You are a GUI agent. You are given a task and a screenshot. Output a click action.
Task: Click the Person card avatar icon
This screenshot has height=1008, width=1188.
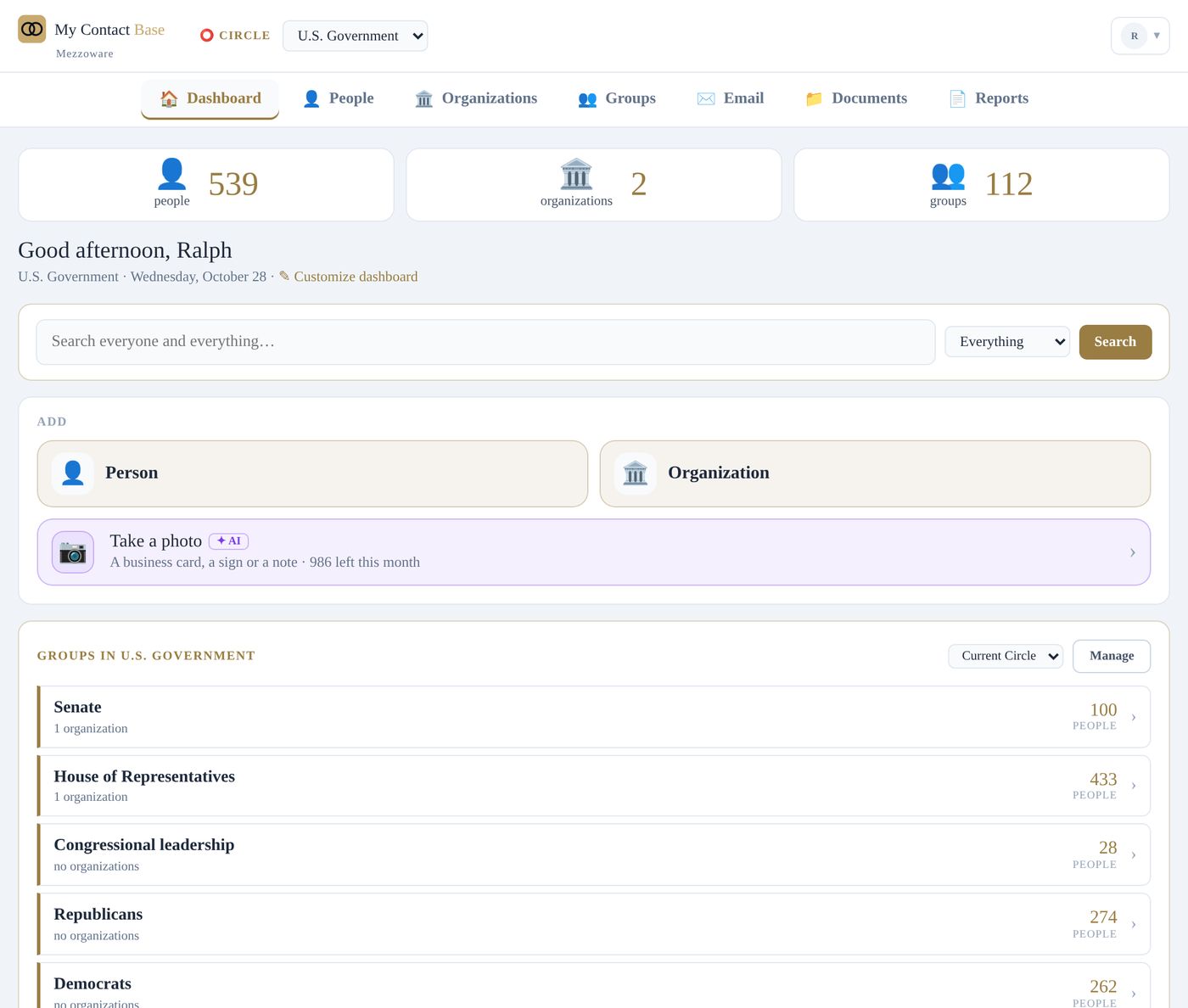73,473
